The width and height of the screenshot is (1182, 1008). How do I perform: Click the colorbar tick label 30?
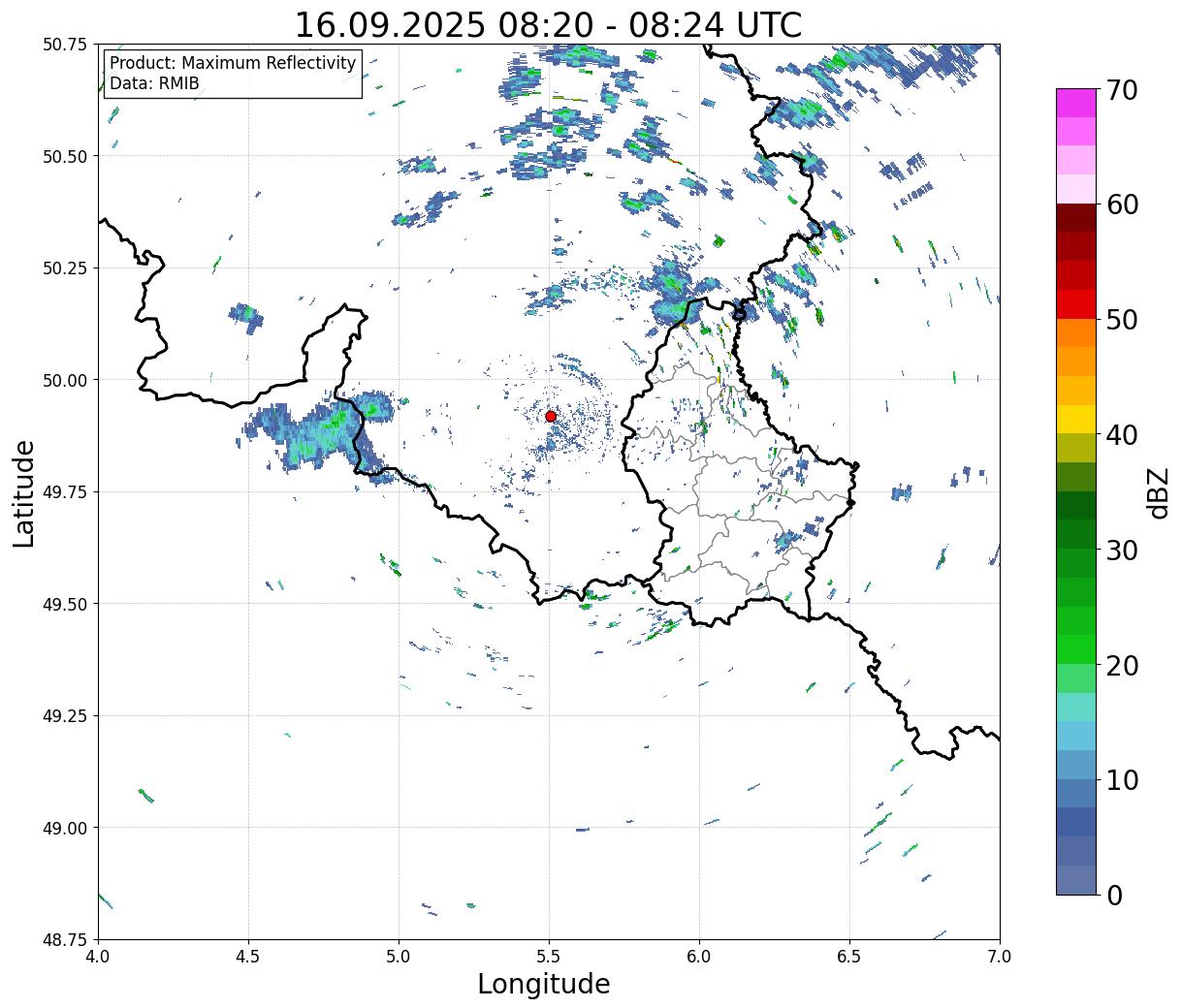(x=1122, y=550)
